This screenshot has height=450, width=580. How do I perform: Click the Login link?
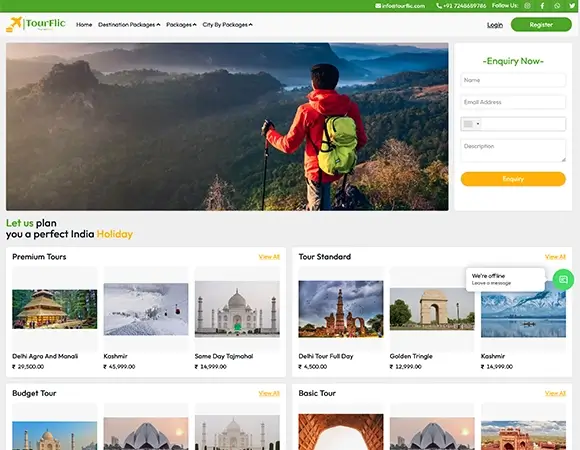[495, 25]
